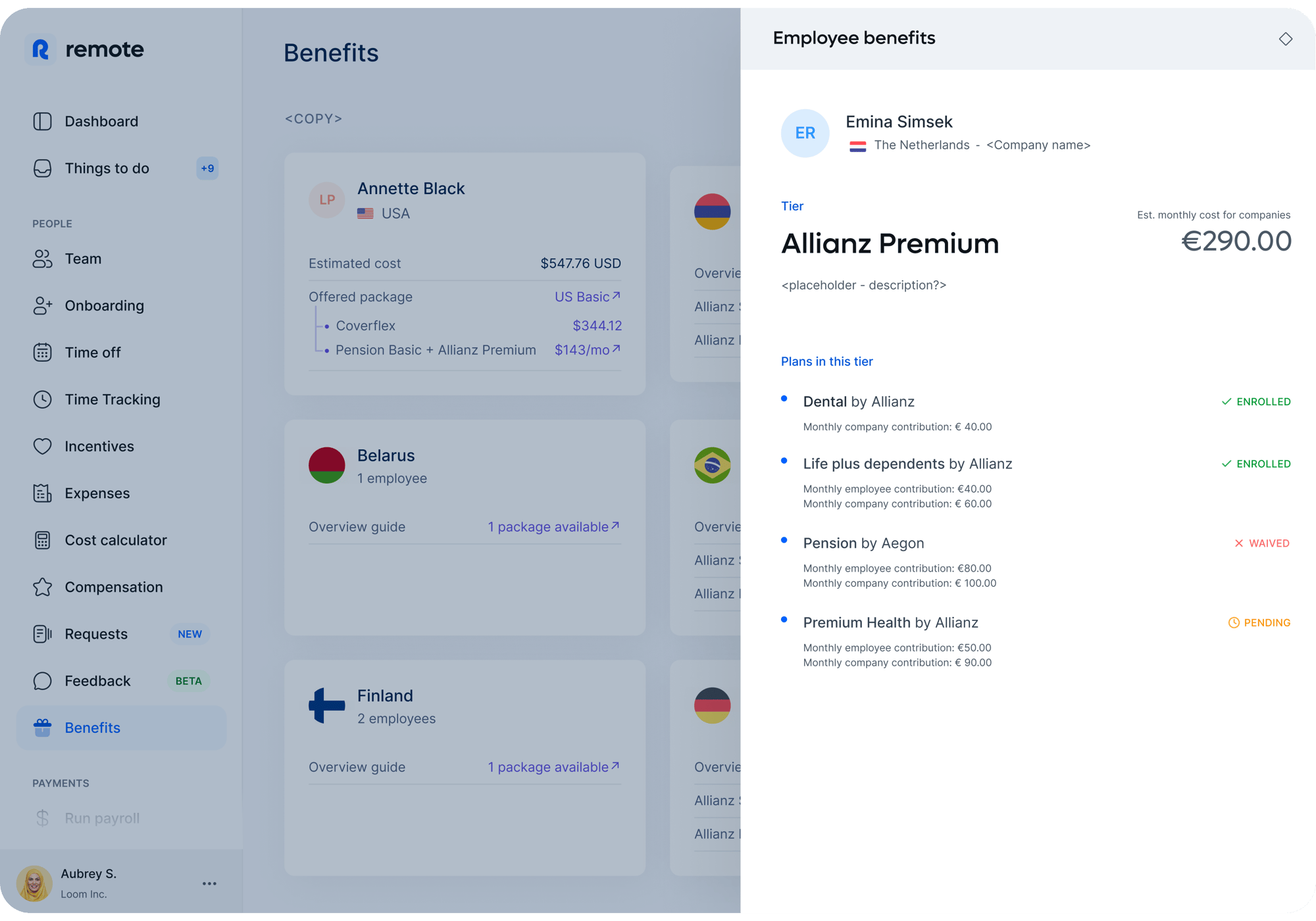This screenshot has height=921, width=1316.
Task: Open Belarus 1 package available link
Action: [553, 527]
